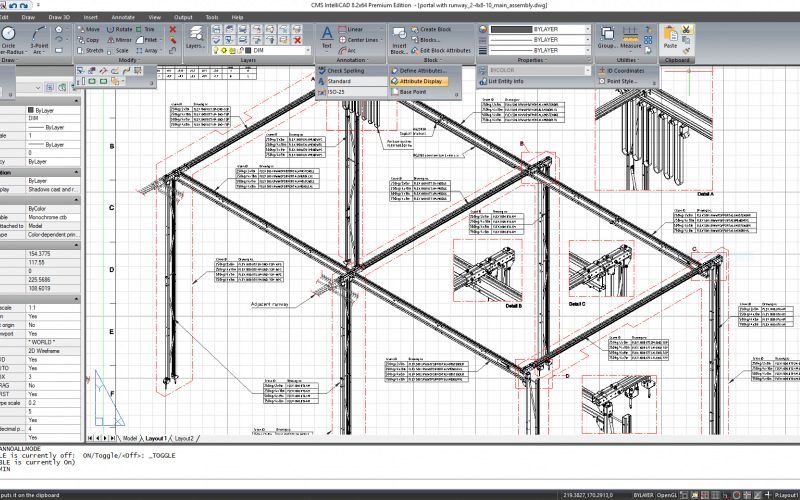Toggle Attribute Display option
The width and height of the screenshot is (800, 500).
tap(421, 81)
